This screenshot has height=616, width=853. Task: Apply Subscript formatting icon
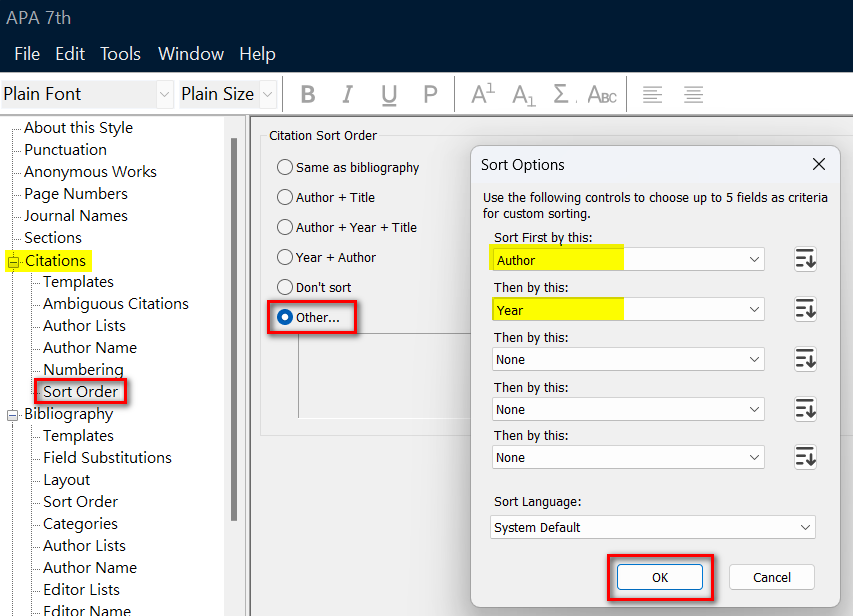pos(523,95)
